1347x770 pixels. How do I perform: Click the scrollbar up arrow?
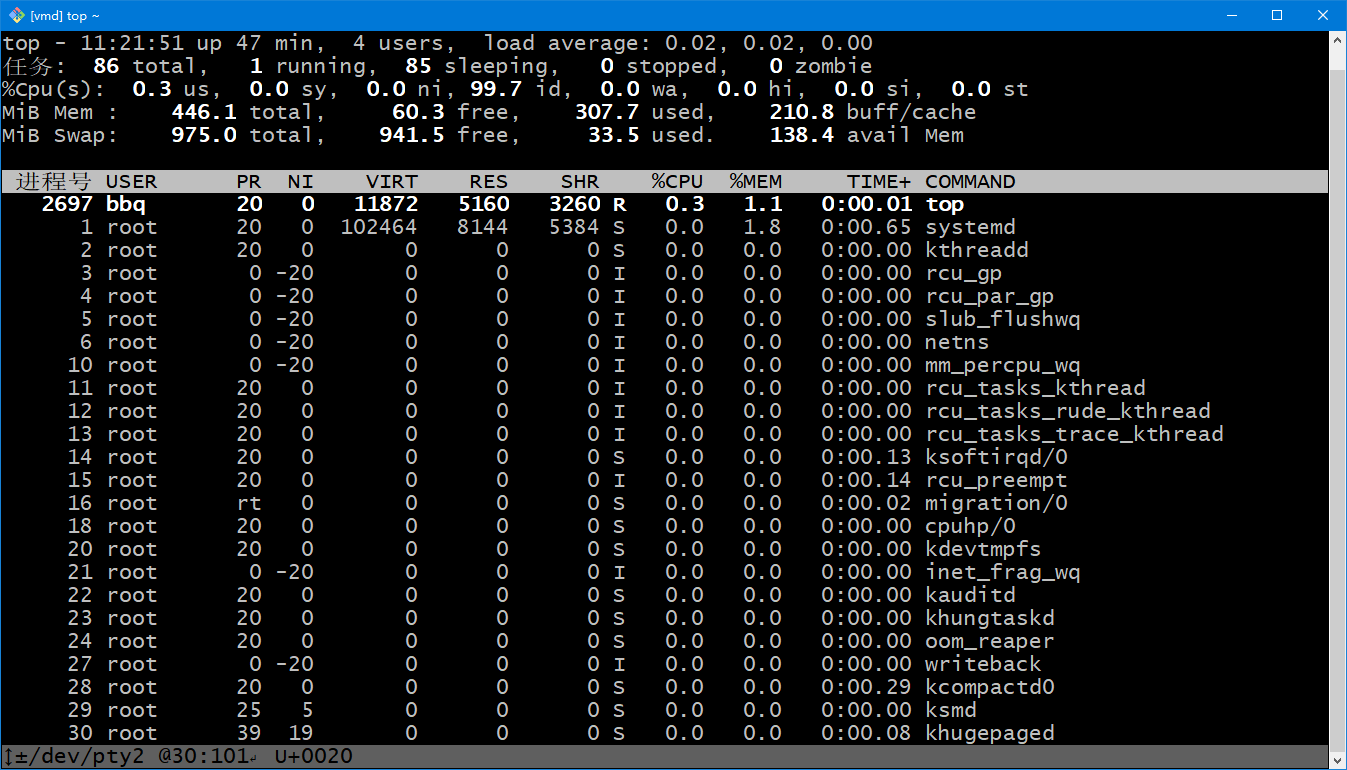(x=1338, y=40)
